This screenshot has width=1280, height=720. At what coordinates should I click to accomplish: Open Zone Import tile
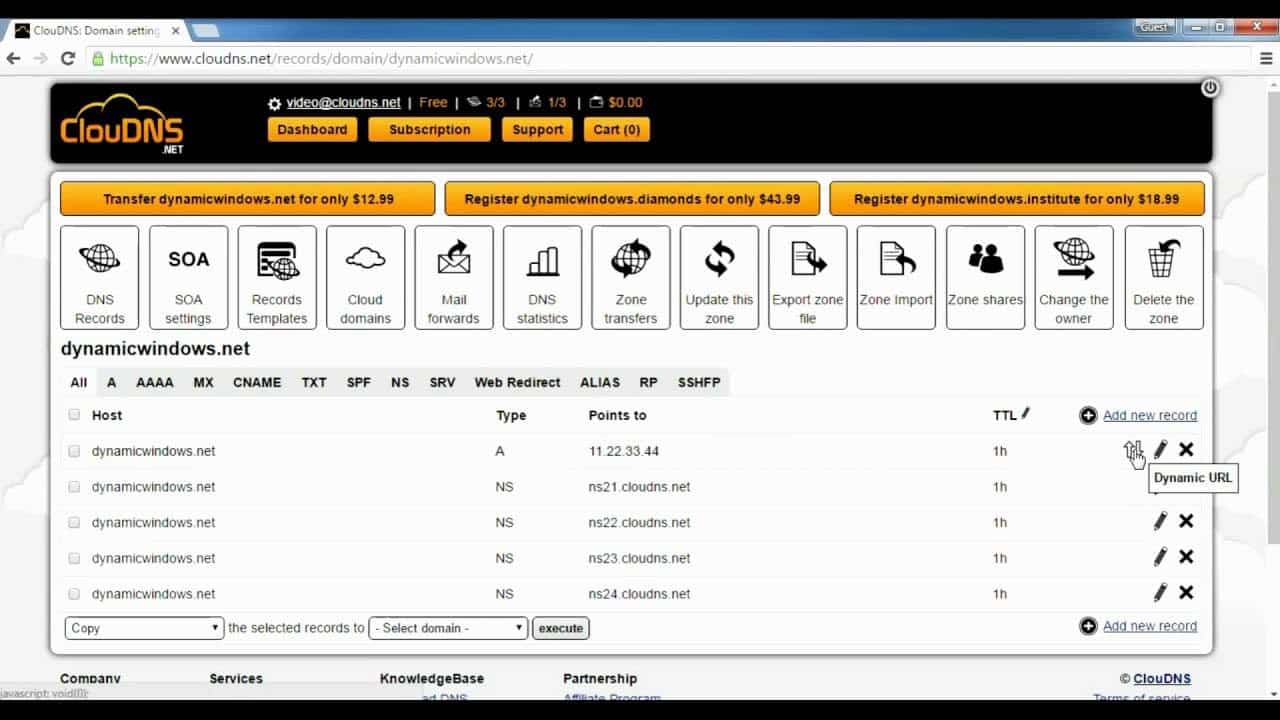pyautogui.click(x=897, y=277)
